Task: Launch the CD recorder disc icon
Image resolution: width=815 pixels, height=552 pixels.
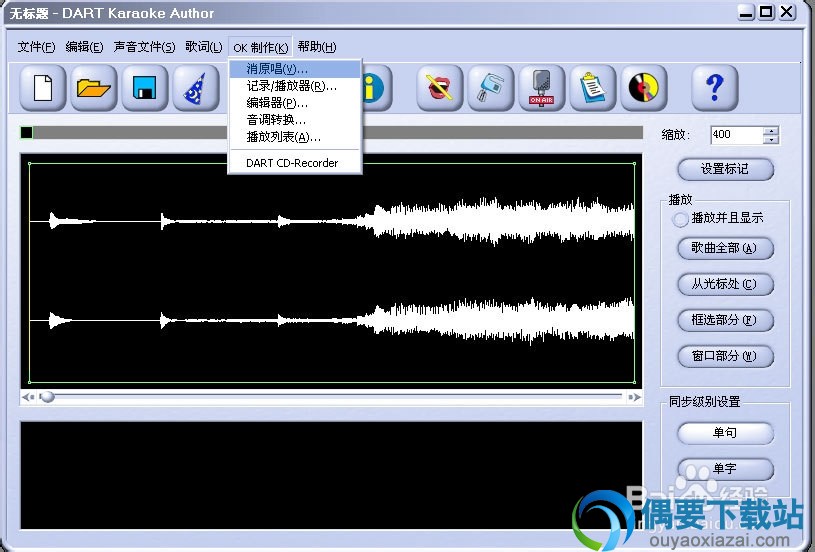Action: click(x=643, y=88)
